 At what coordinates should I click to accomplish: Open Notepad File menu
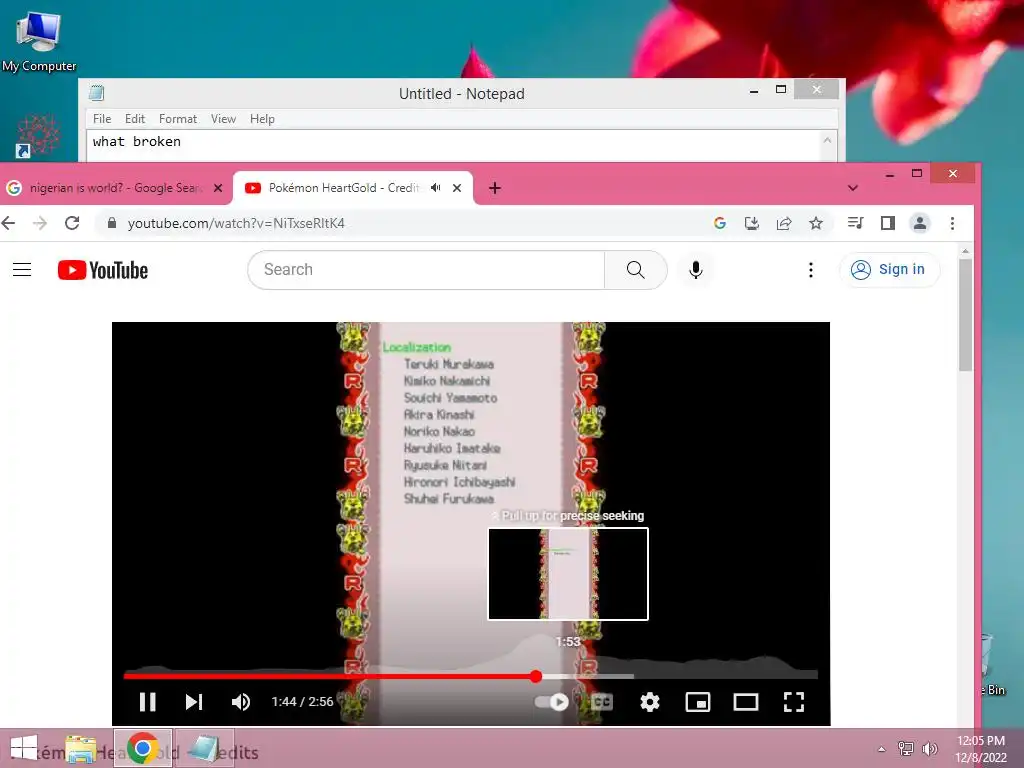coord(102,119)
